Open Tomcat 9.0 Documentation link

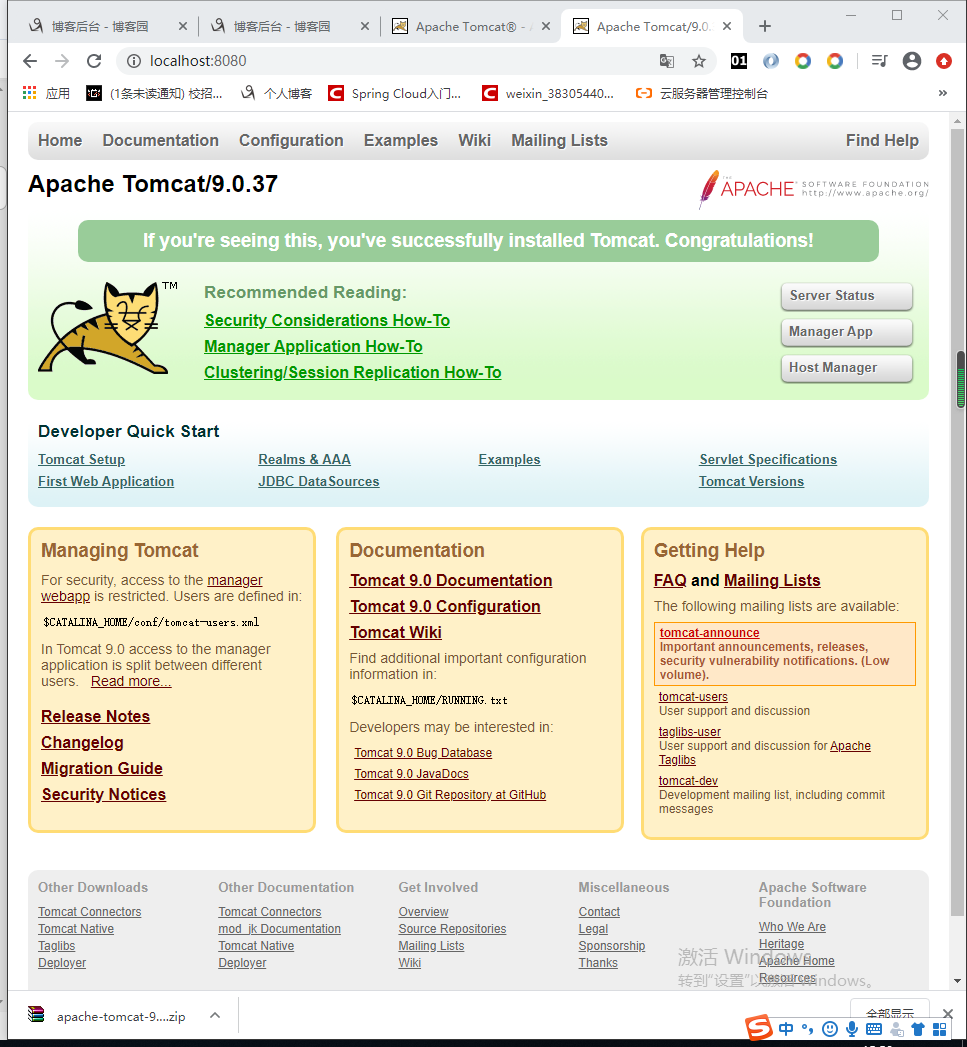[x=451, y=580]
